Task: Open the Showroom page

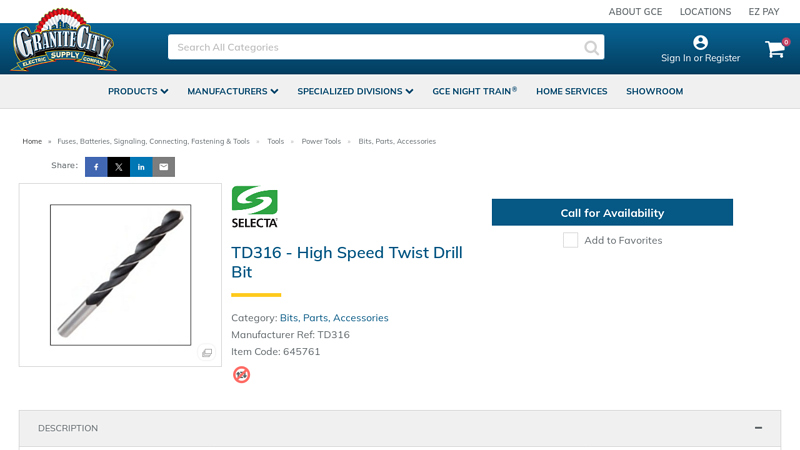Action: coord(655,91)
